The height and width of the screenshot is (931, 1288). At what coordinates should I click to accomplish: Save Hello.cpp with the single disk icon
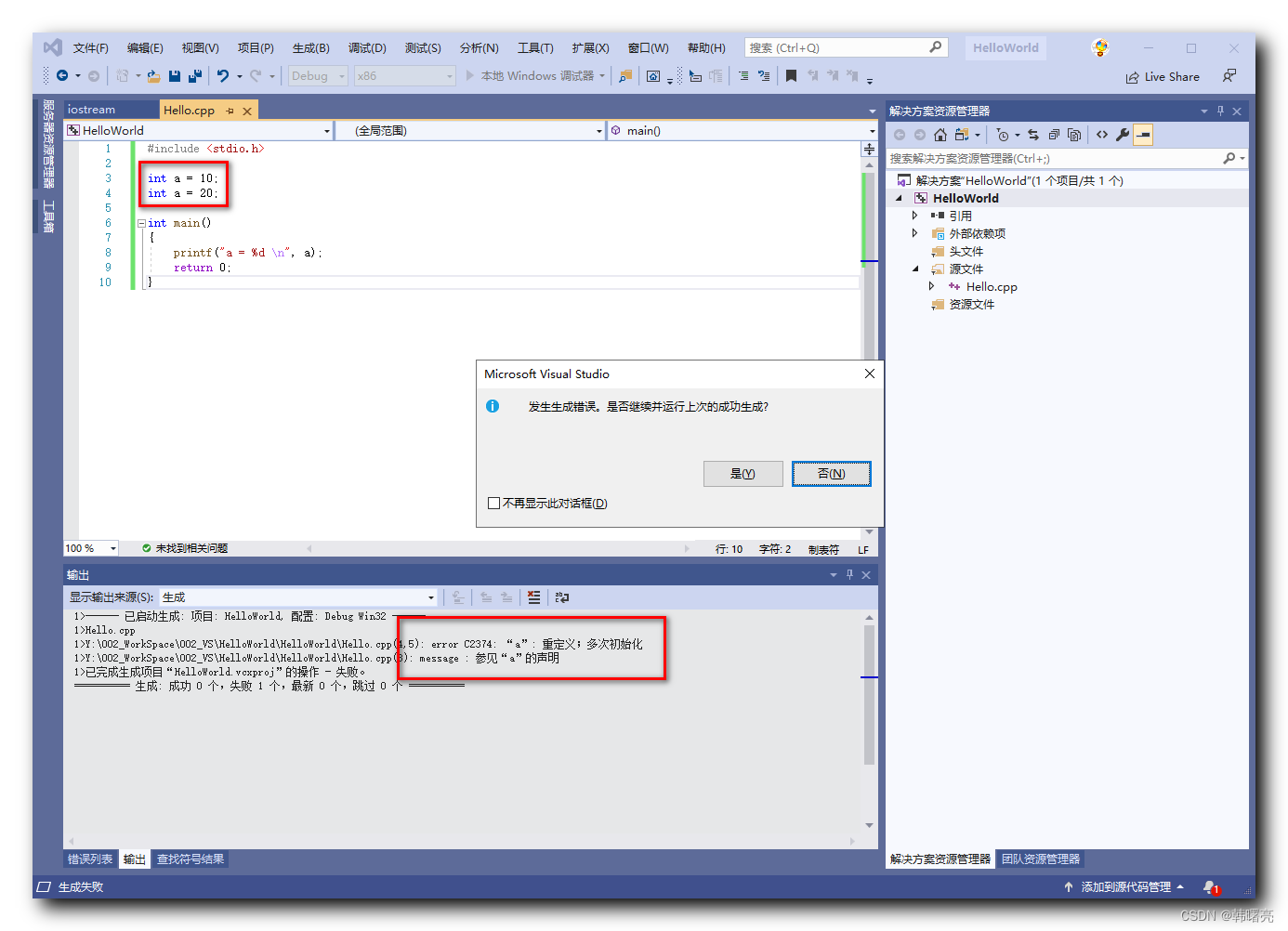click(175, 76)
